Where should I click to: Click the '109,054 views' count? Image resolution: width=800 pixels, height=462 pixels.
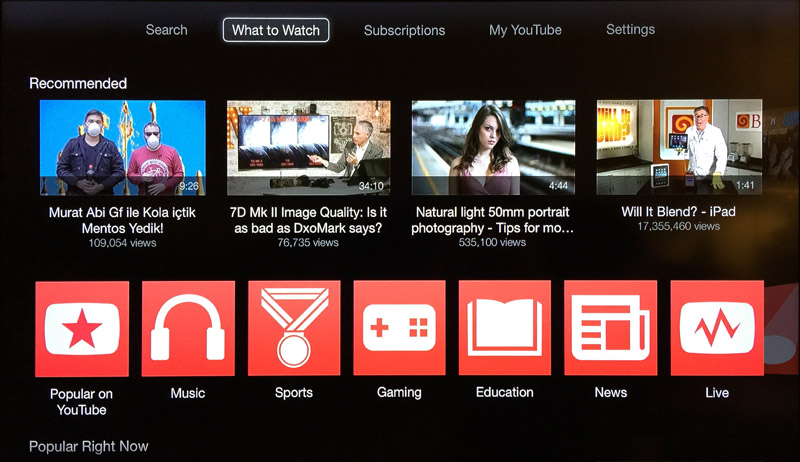pos(122,243)
